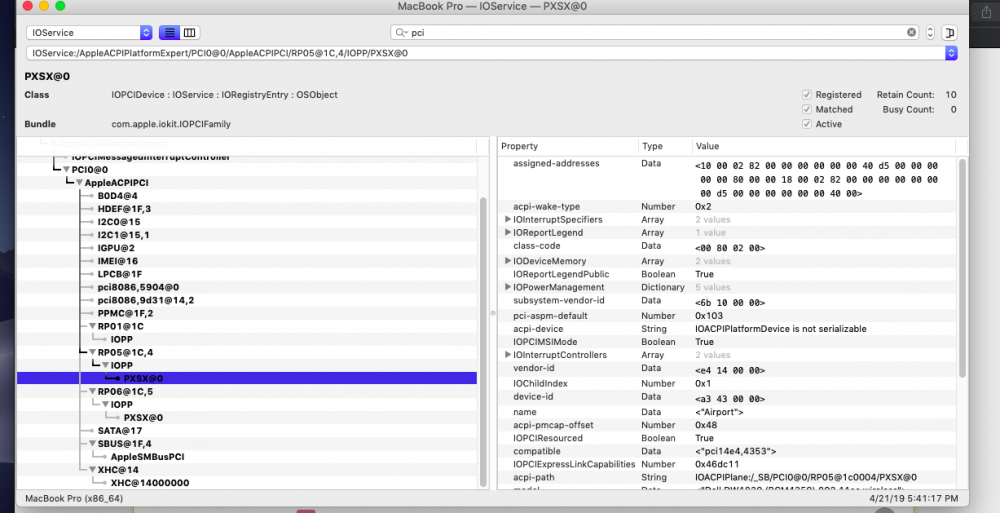Viewport: 1000px width, 513px height.
Task: Switch to the hierarchical list view
Action: (x=169, y=33)
